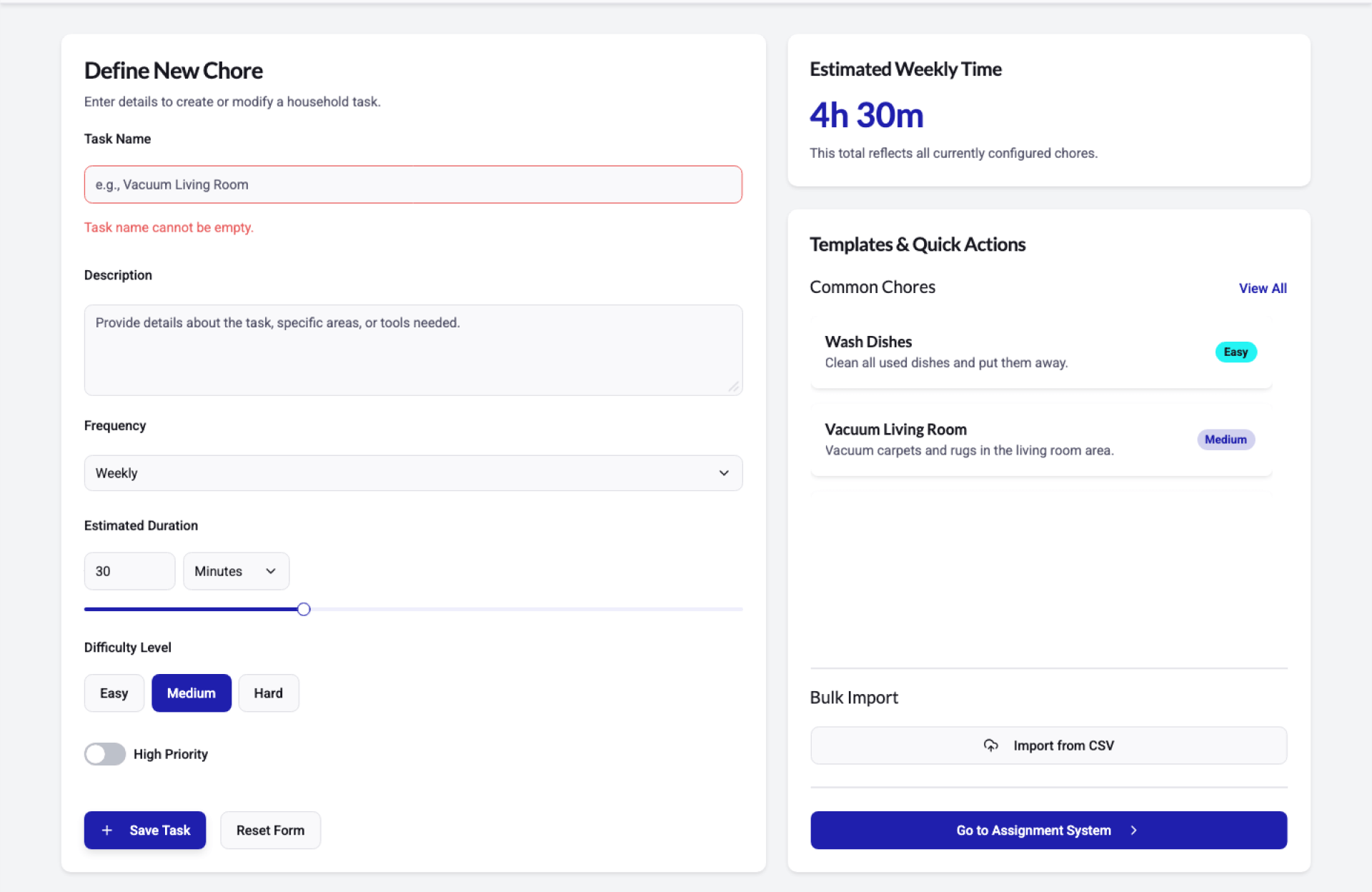Screen dimensions: 1372x892
Task: Open the Frequency dropdown showing Weekly
Action: click(412, 473)
